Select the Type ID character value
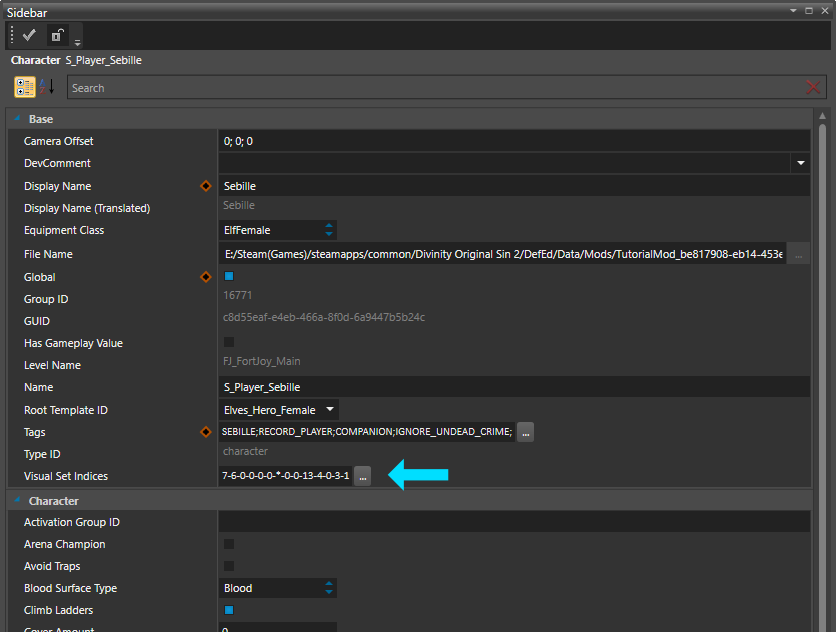Image resolution: width=836 pixels, height=632 pixels. tap(245, 451)
